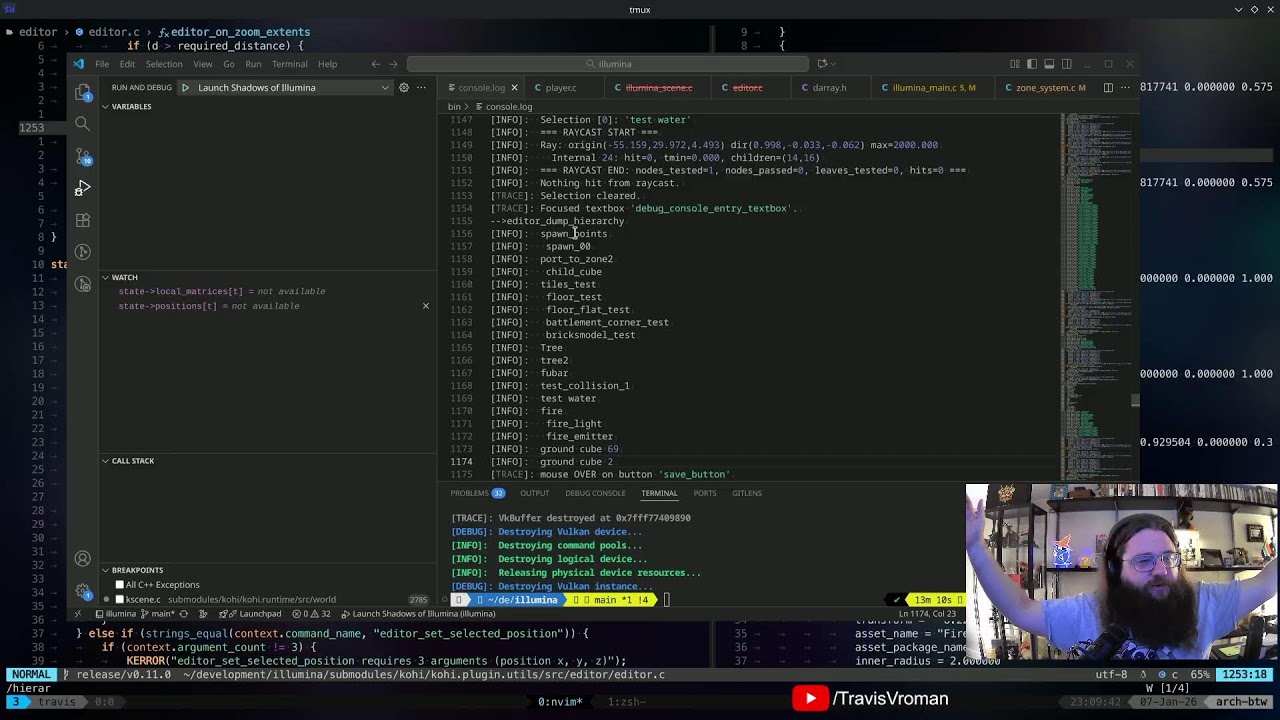The height and width of the screenshot is (720, 1280).
Task: Open Source Control view in activity bar
Action: (x=83, y=156)
